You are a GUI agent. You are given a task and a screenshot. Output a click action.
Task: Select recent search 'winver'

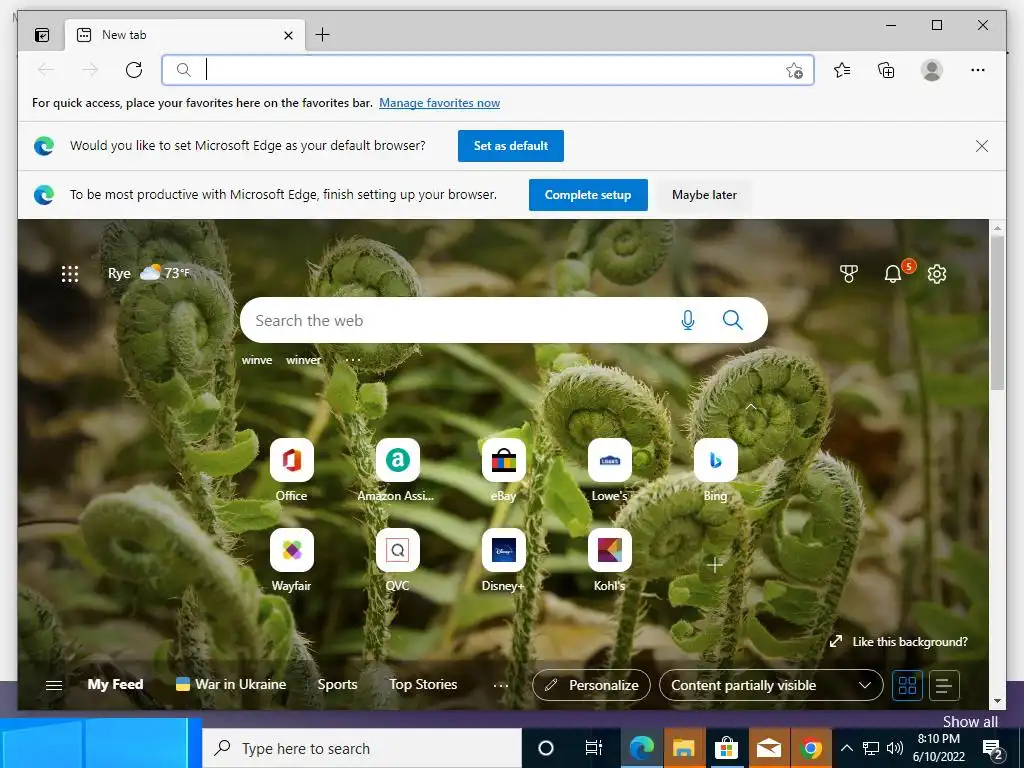[304, 360]
